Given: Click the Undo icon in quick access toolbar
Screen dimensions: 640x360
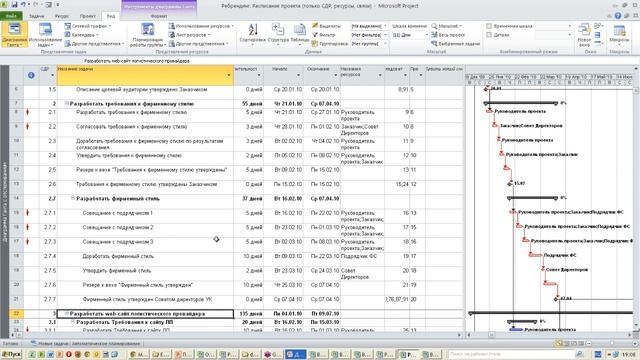Looking at the screenshot, I should [23, 5].
